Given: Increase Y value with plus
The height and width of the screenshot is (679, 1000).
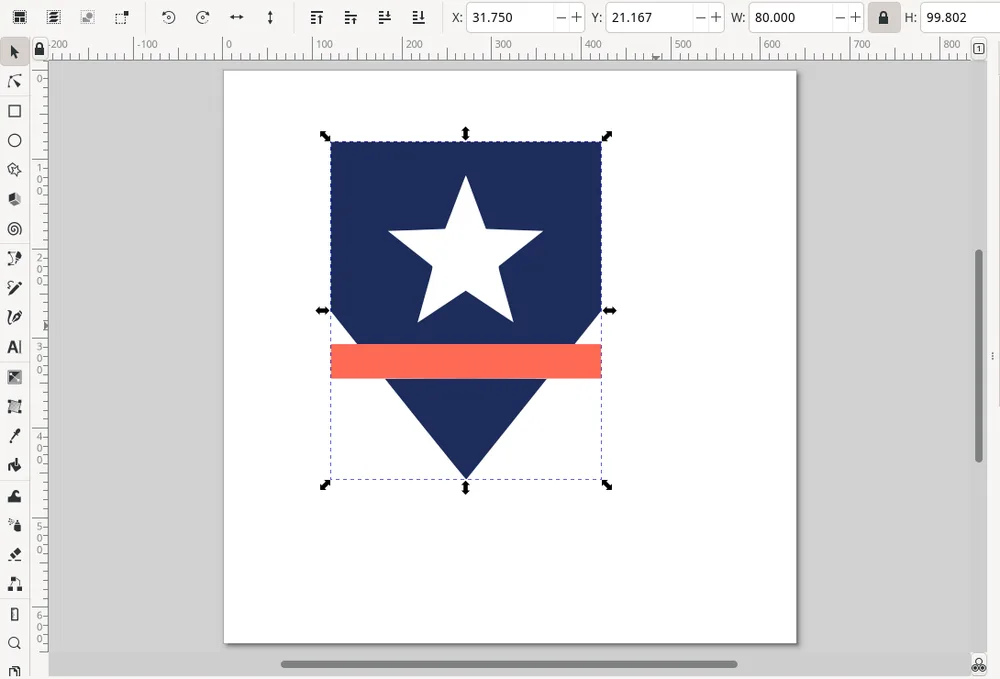Looking at the screenshot, I should (x=716, y=17).
